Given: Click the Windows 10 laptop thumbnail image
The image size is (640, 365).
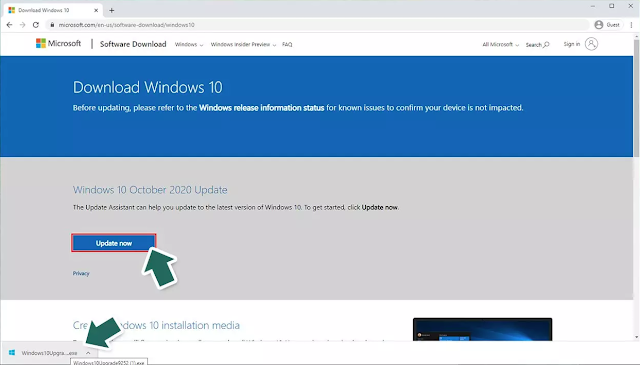Looking at the screenshot, I should click(482, 329).
